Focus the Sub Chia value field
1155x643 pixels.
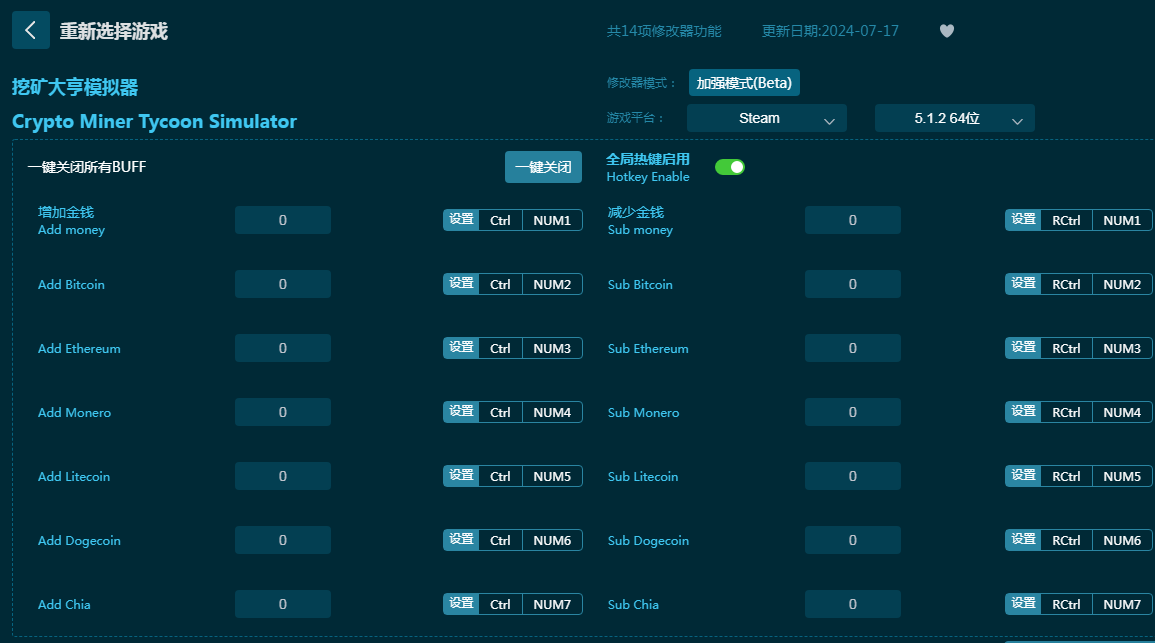tap(852, 605)
